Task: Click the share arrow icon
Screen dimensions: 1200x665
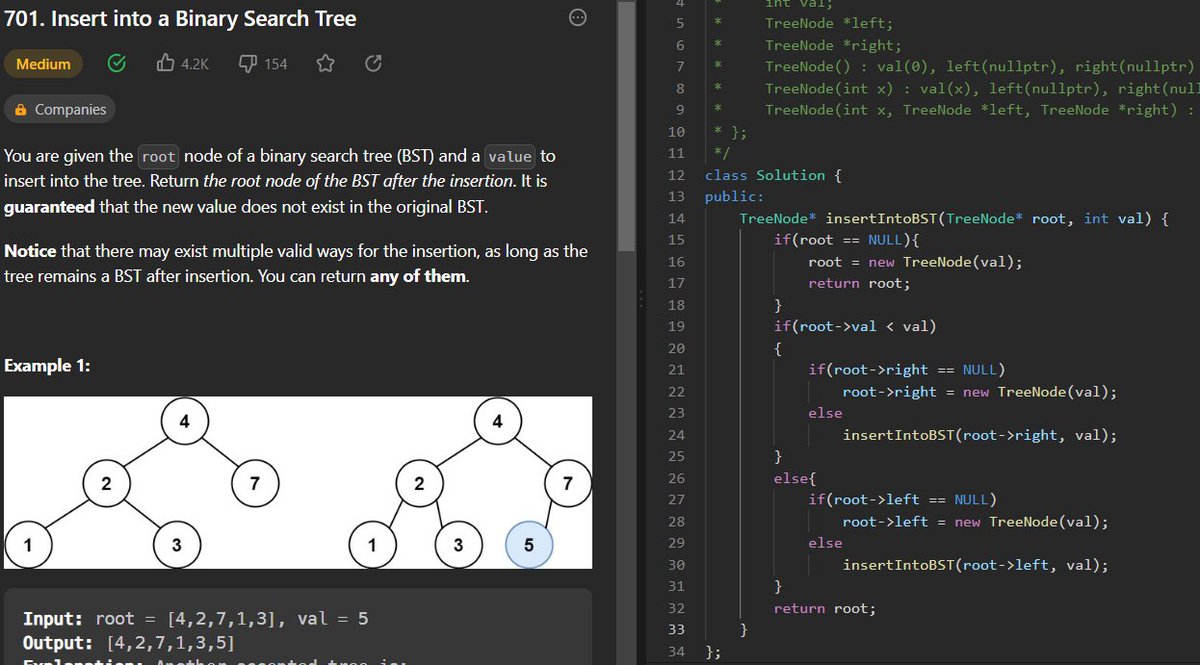Action: coord(374,64)
